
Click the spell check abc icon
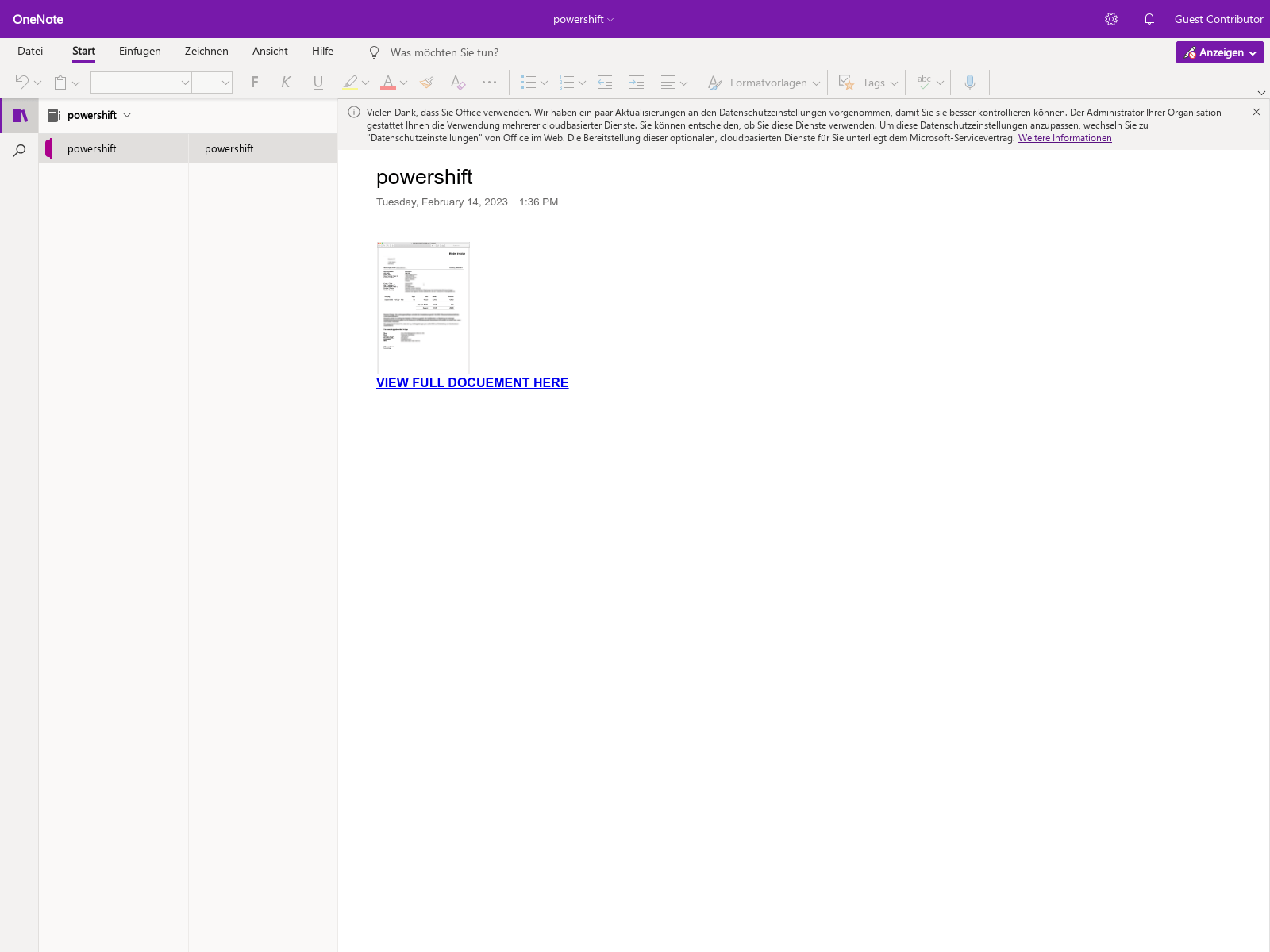[924, 82]
